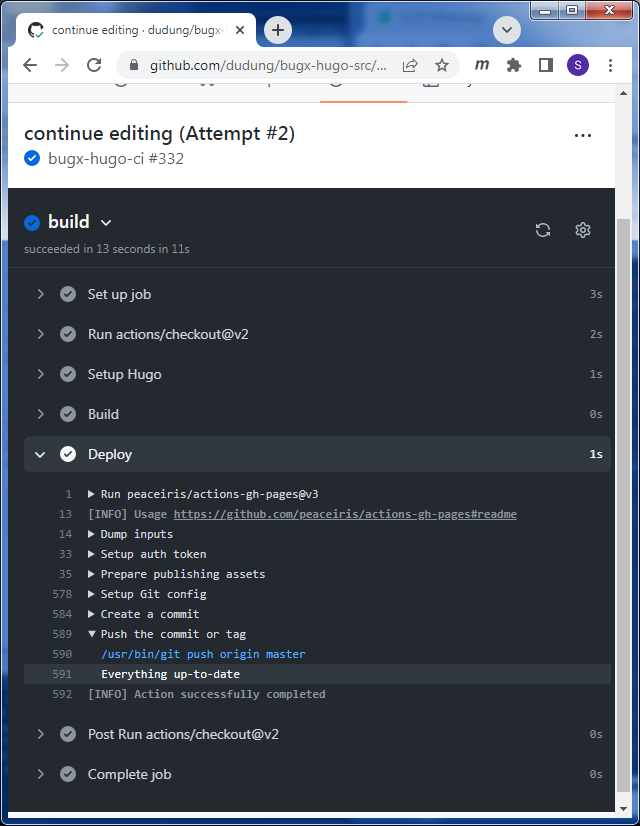Open the purple S profile avatar

coord(578,65)
